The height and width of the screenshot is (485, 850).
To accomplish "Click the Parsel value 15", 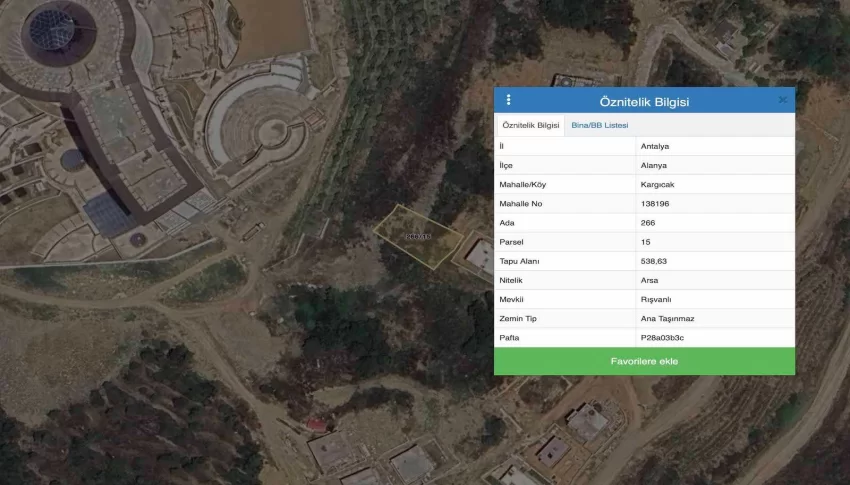I will [x=645, y=242].
